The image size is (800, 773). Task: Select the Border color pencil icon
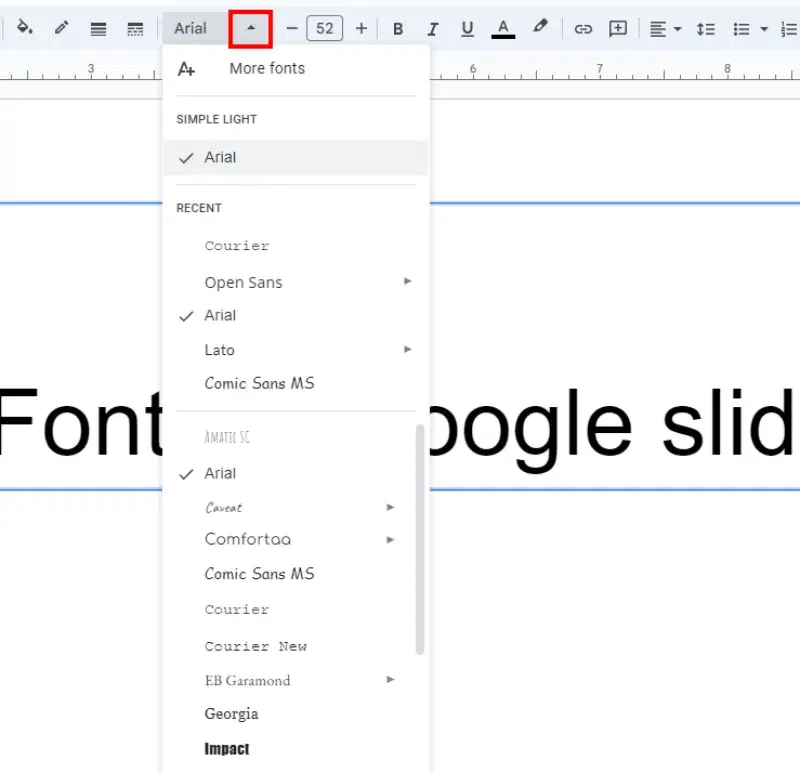point(61,27)
